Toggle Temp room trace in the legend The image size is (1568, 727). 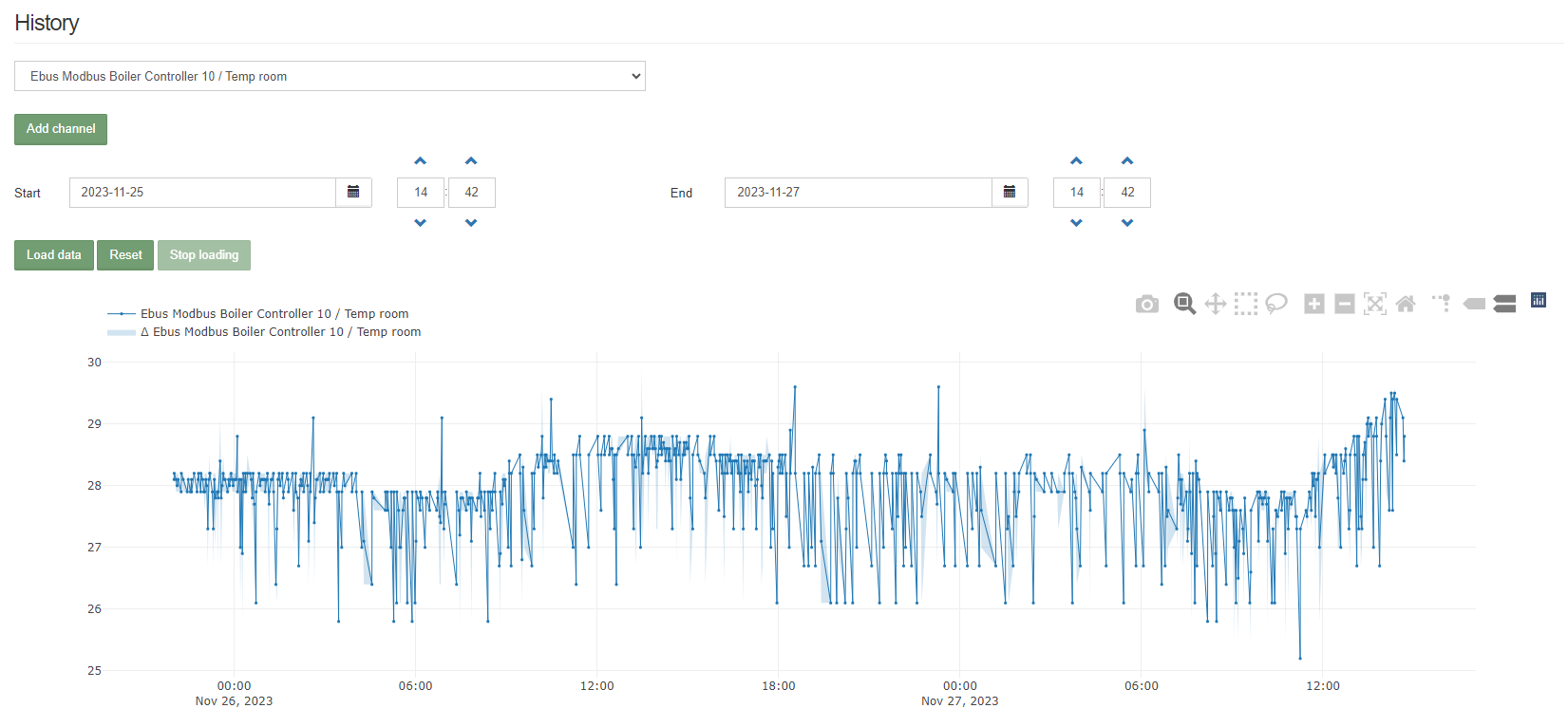click(x=274, y=314)
